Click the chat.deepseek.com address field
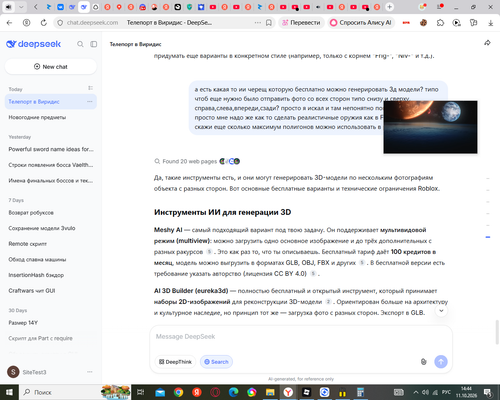Image resolution: width=500 pixels, height=400 pixels. point(92,23)
